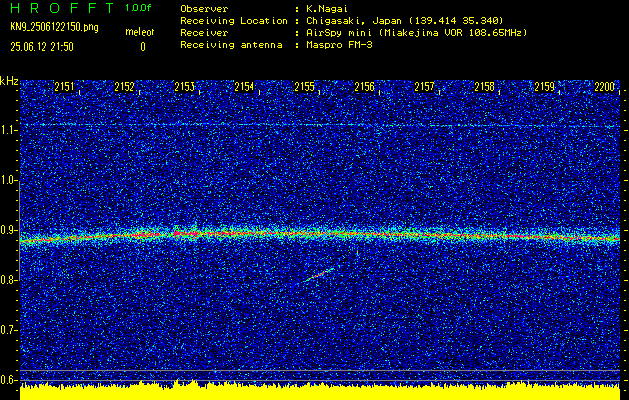Screen dimensions: 629x400
Task: Click the 2153 time marker
Action: click(185, 87)
